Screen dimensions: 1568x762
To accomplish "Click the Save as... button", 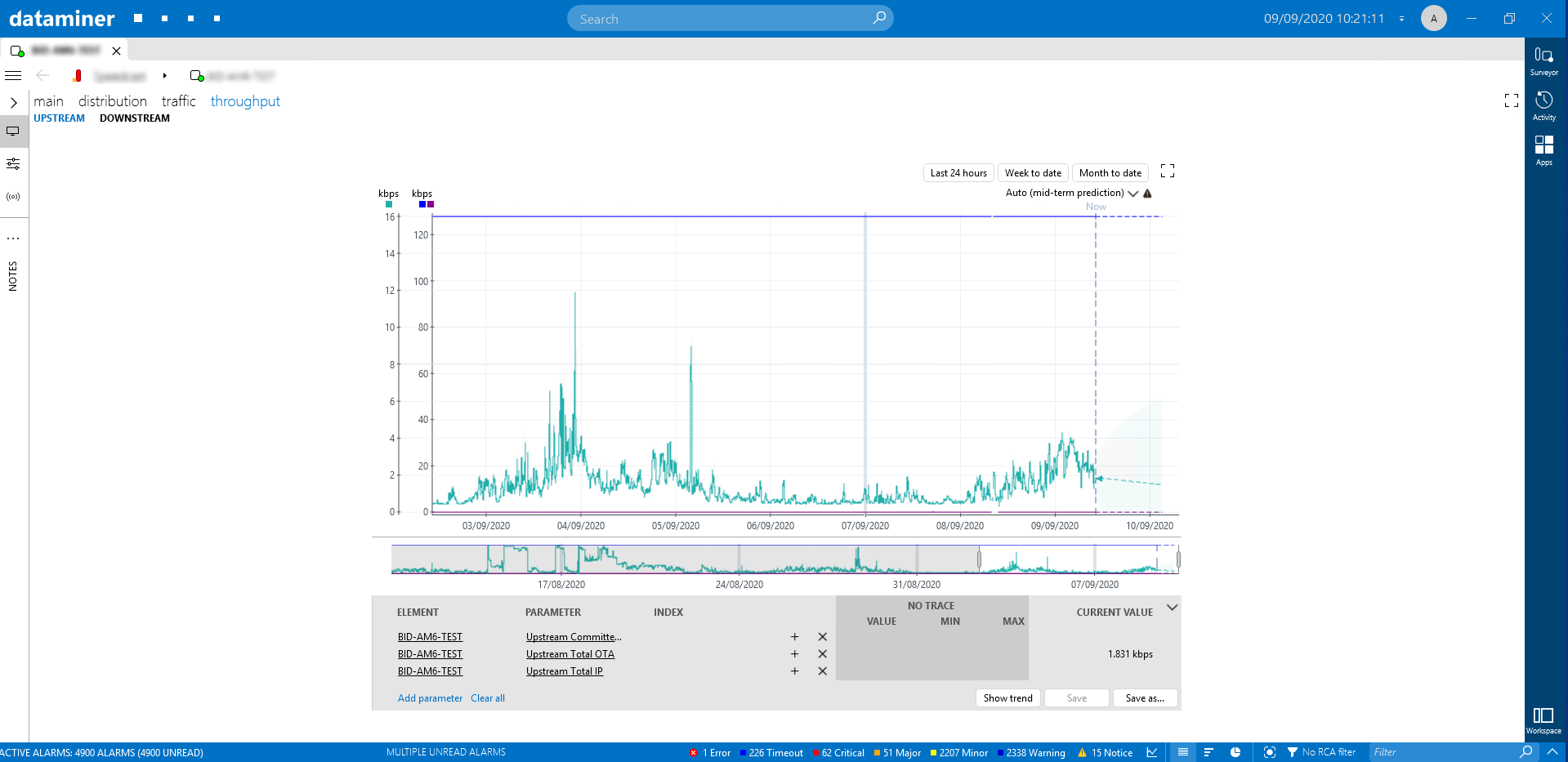I will point(1145,698).
